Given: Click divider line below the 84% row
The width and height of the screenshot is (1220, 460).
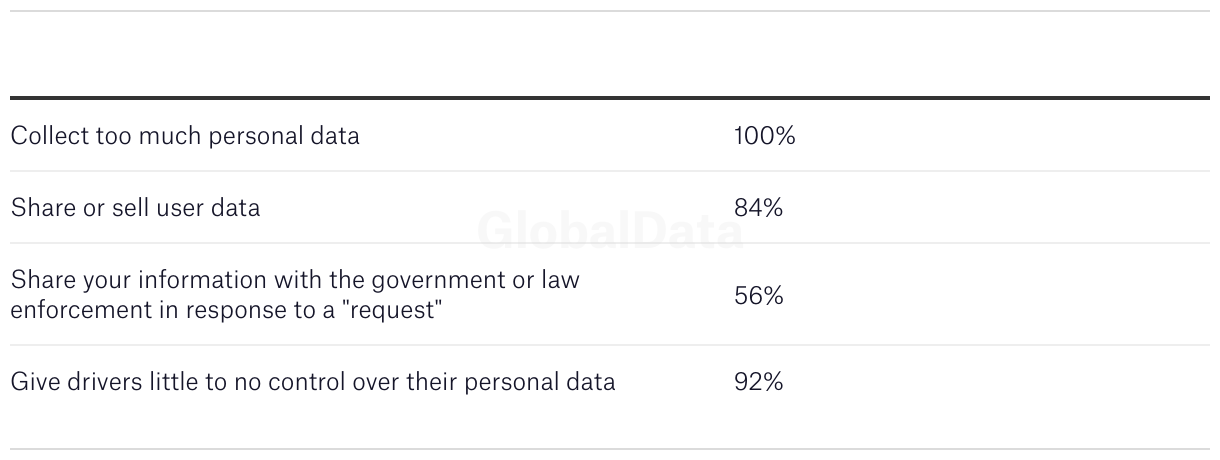Looking at the screenshot, I should tap(610, 243).
